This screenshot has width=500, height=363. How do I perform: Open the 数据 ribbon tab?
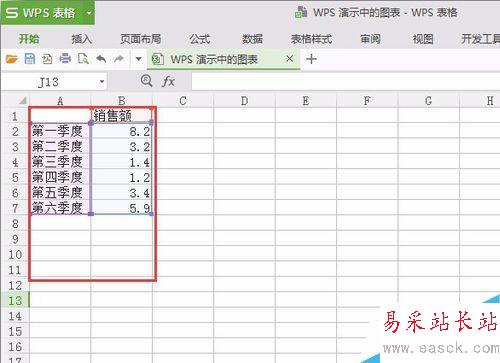tap(252, 39)
